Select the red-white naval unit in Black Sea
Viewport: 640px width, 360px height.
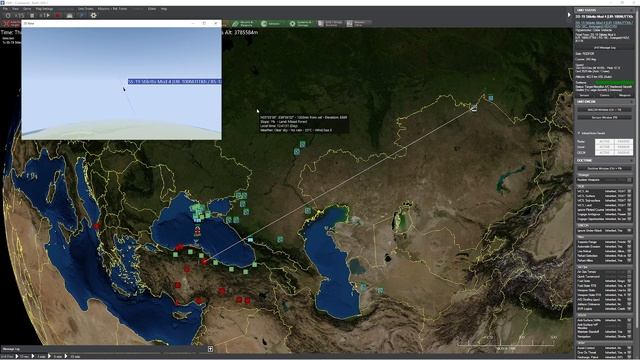(x=197, y=231)
